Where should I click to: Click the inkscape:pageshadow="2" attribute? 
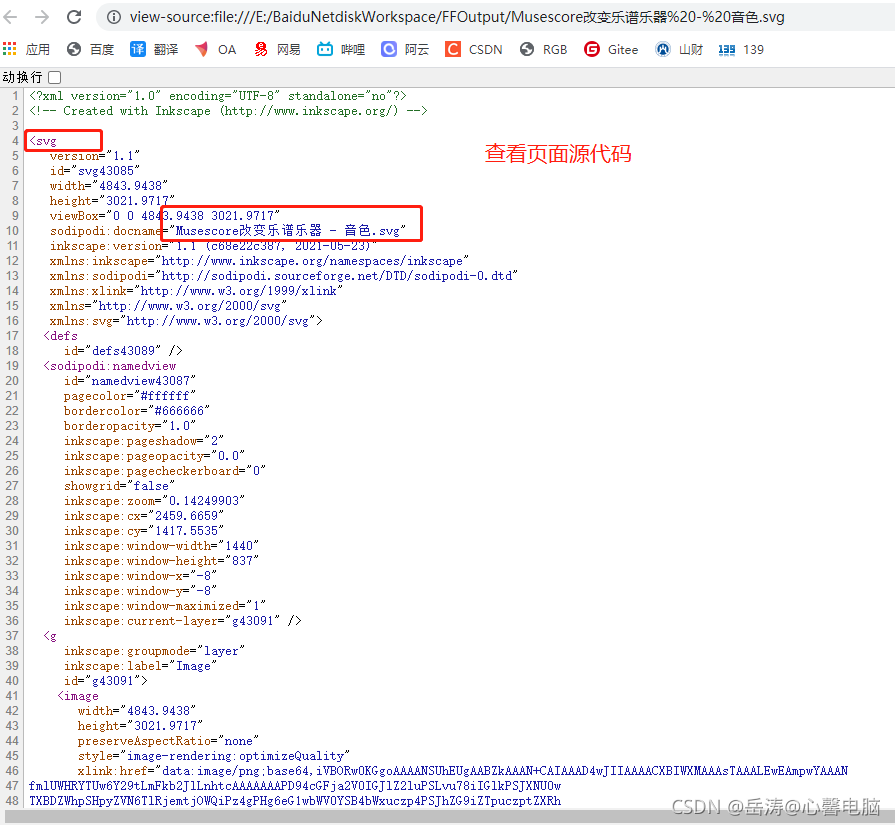coord(144,441)
